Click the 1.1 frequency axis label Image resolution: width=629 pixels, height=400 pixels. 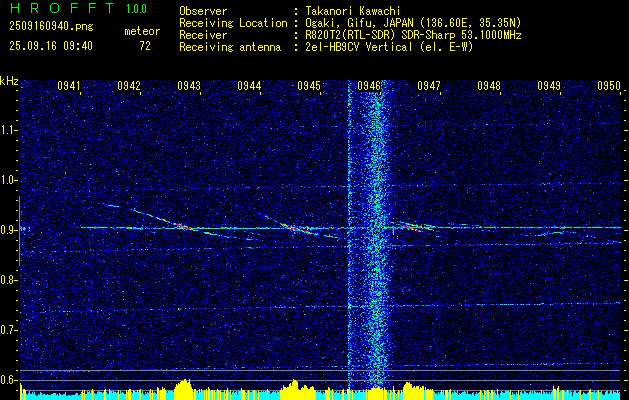pyautogui.click(x=9, y=130)
